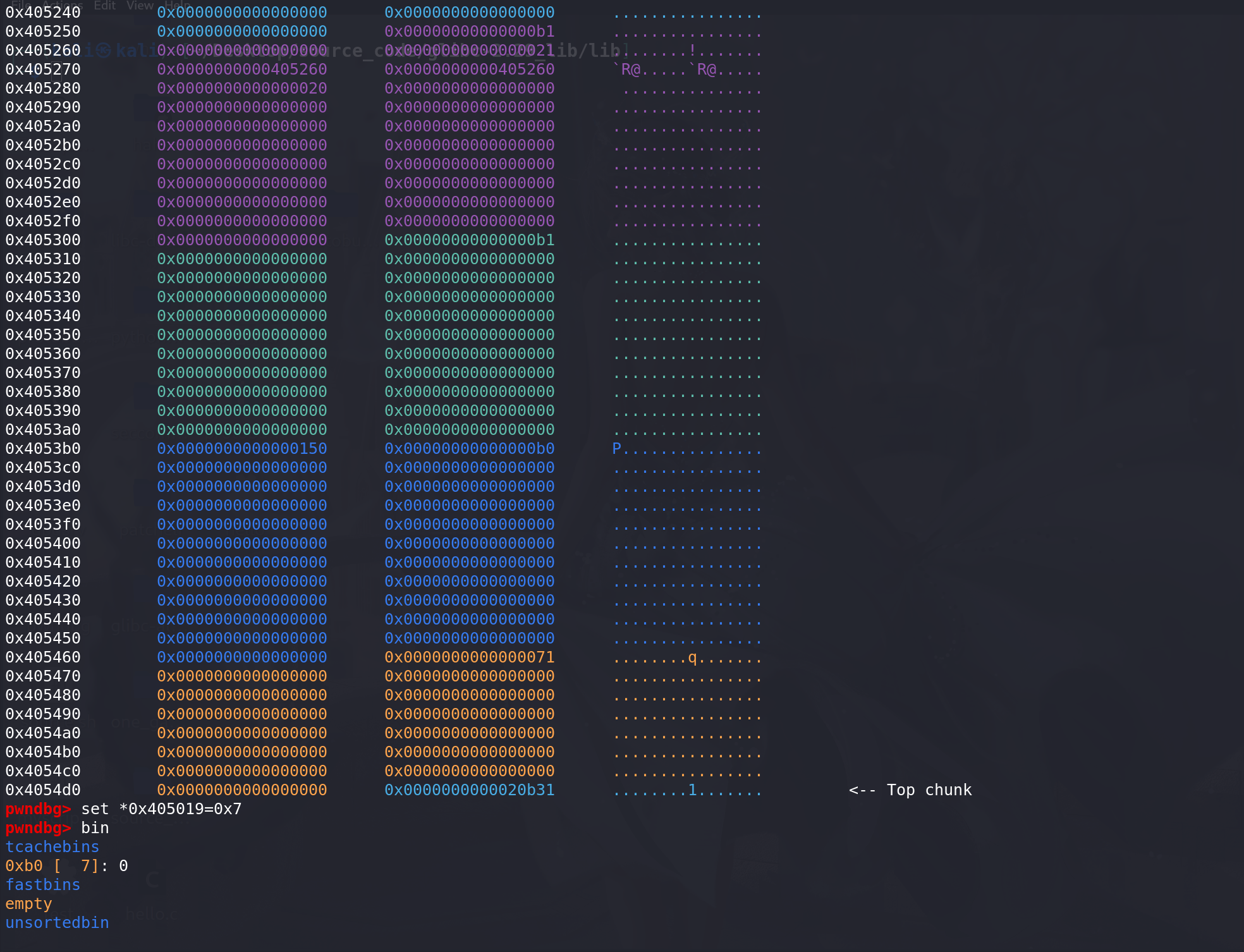Click ASCII '........q.......' in row 0x405460
This screenshot has height=952, width=1244.
pos(687,657)
